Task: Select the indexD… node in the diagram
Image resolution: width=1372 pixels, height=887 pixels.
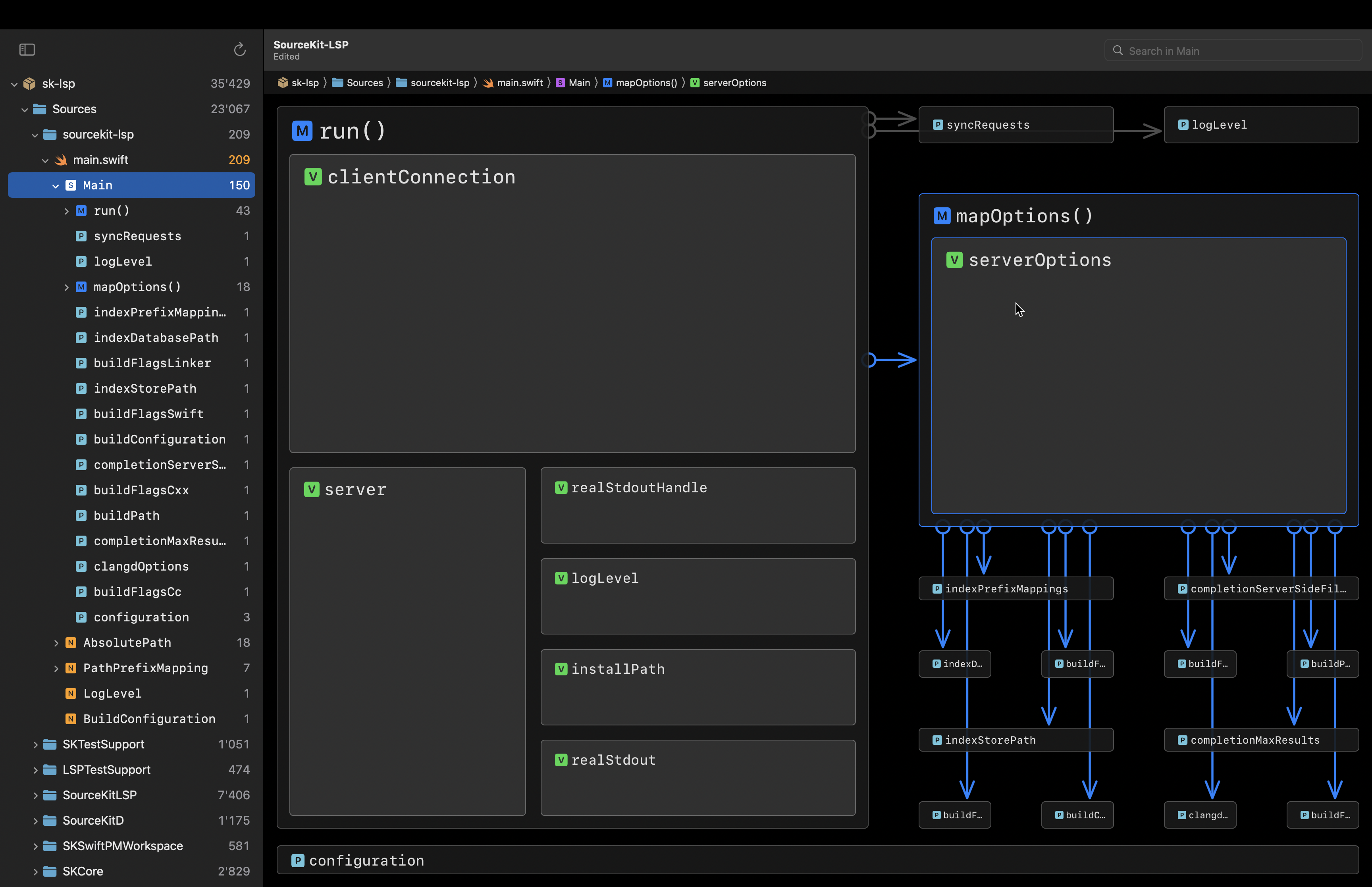Action: tap(955, 664)
